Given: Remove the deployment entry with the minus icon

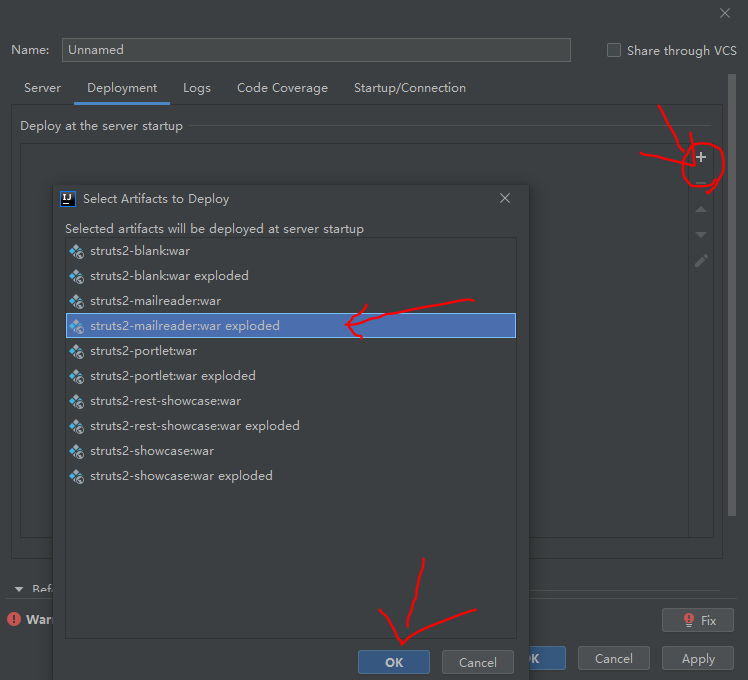Looking at the screenshot, I should 701,183.
